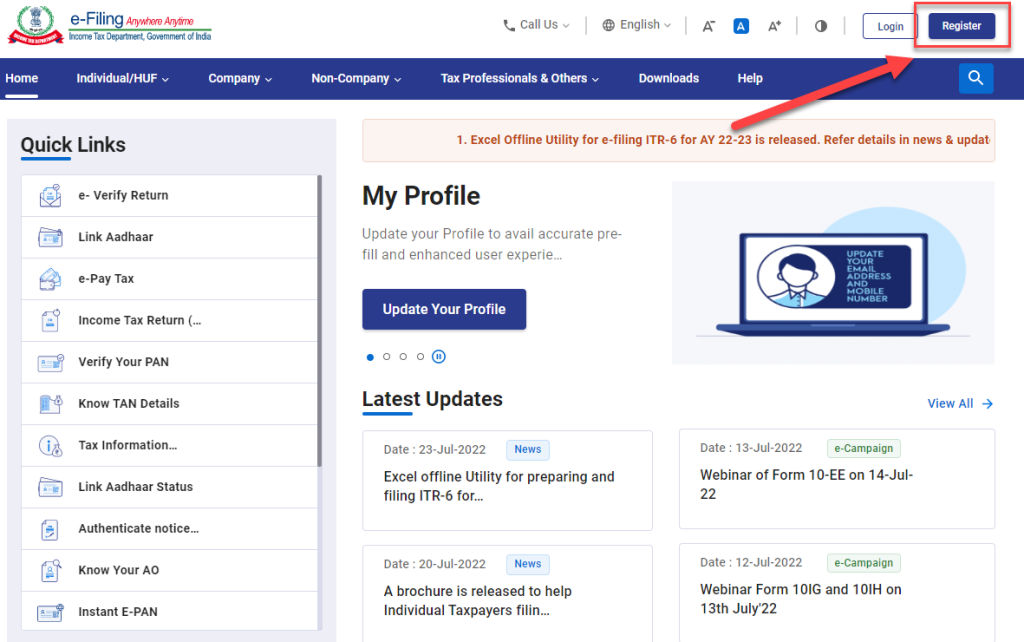Select the first carousel slide dot
This screenshot has height=642, width=1024.
coord(370,357)
